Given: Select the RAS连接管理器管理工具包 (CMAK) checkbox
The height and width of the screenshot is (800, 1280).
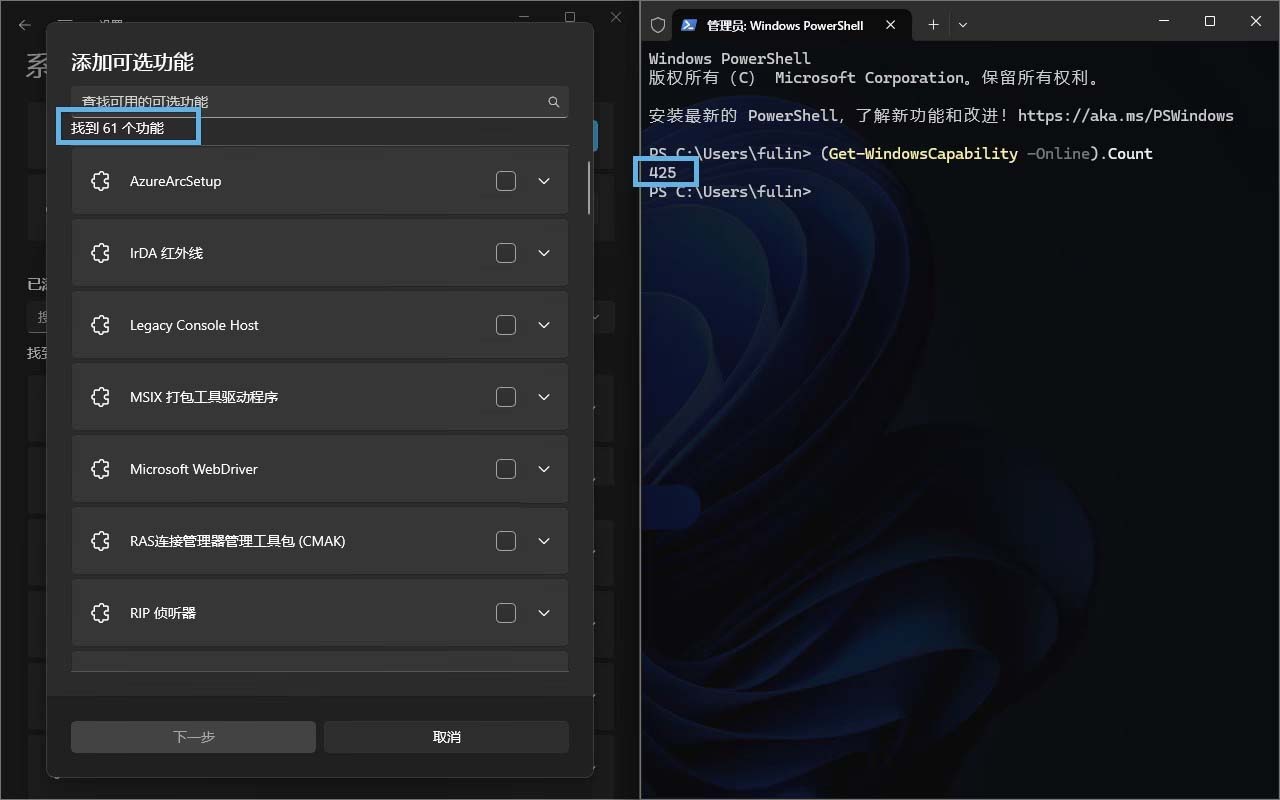Looking at the screenshot, I should [506, 541].
